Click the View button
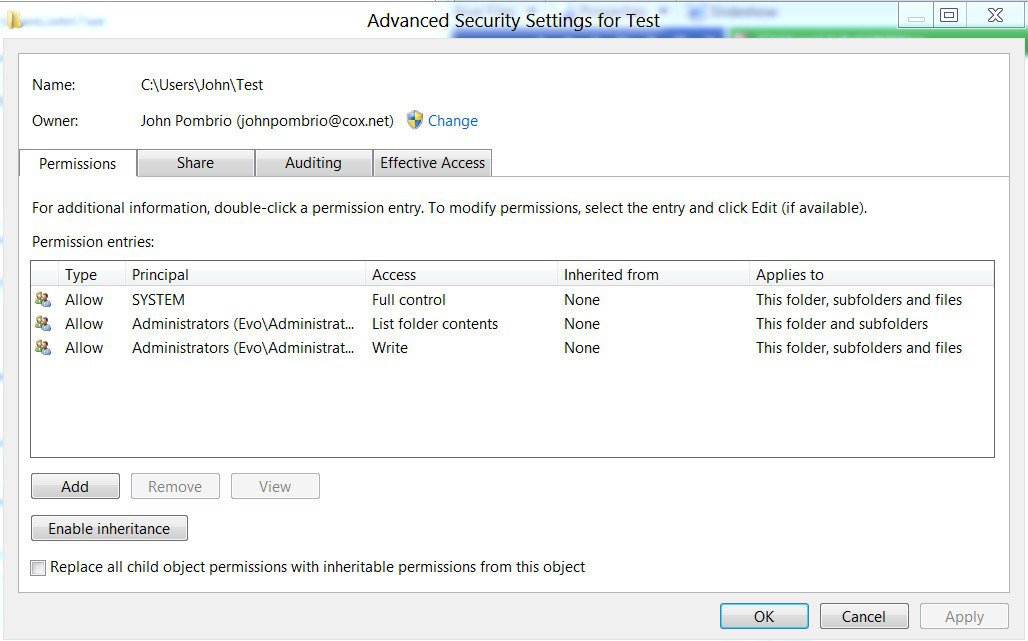 click(275, 486)
